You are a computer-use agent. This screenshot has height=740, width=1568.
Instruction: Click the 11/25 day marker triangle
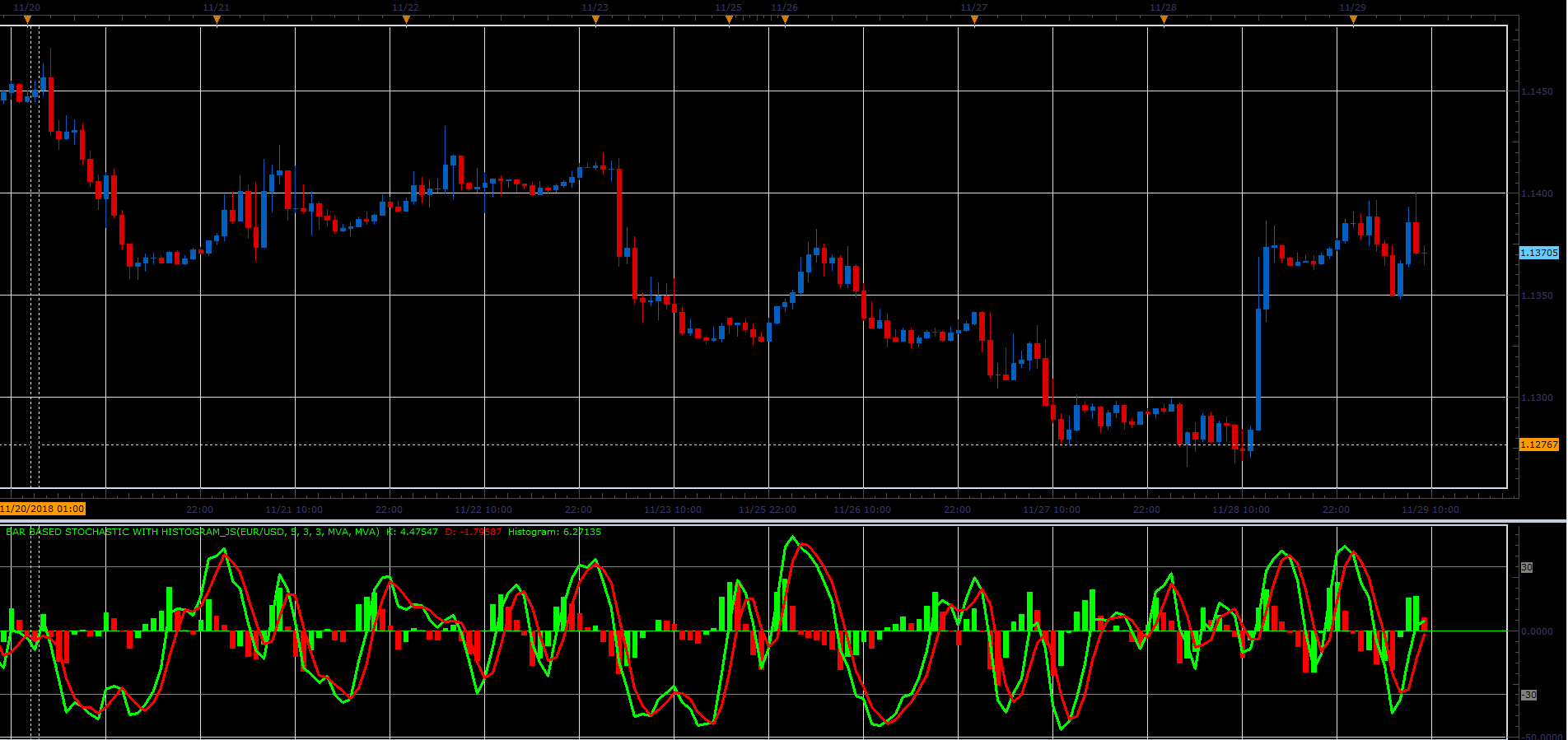(729, 20)
